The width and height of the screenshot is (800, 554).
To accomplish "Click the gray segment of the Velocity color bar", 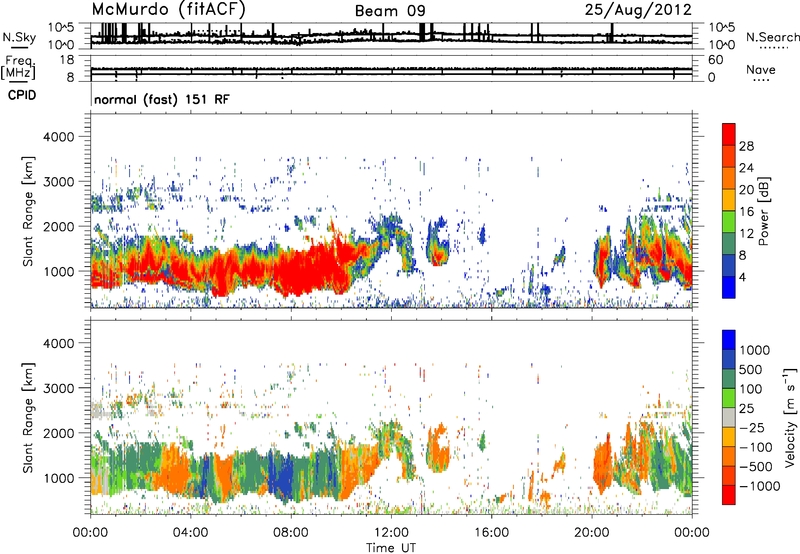I will [x=729, y=417].
